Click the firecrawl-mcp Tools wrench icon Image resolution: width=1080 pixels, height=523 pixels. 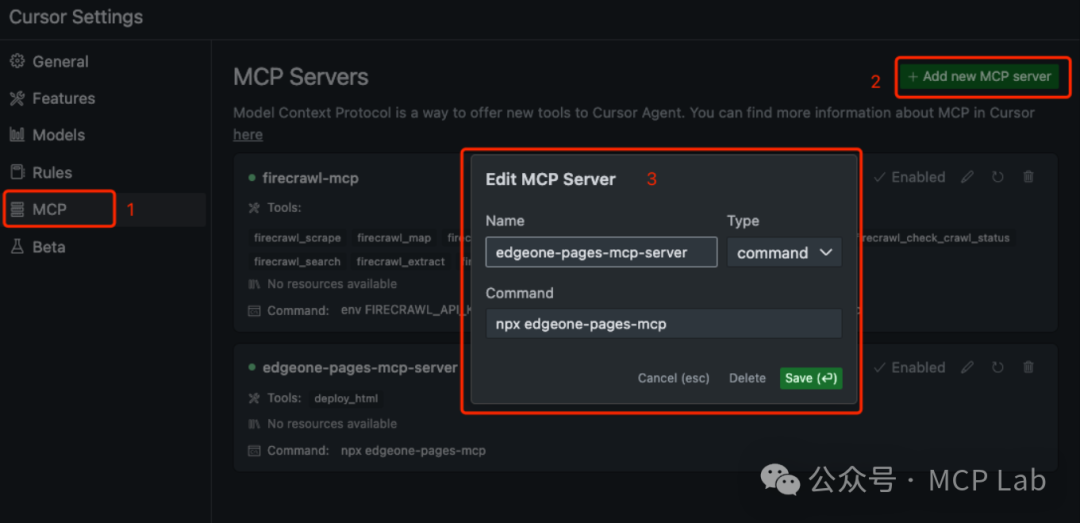tap(254, 207)
